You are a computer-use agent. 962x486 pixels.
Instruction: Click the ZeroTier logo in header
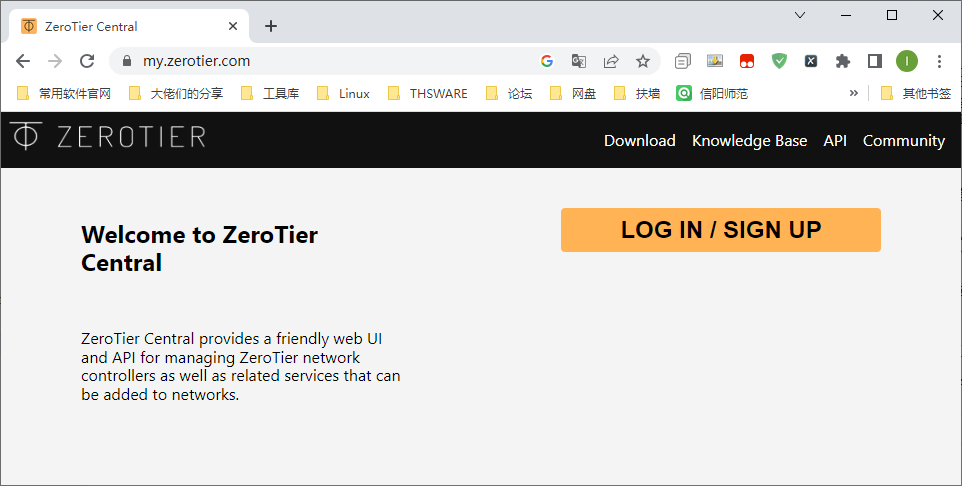[107, 137]
